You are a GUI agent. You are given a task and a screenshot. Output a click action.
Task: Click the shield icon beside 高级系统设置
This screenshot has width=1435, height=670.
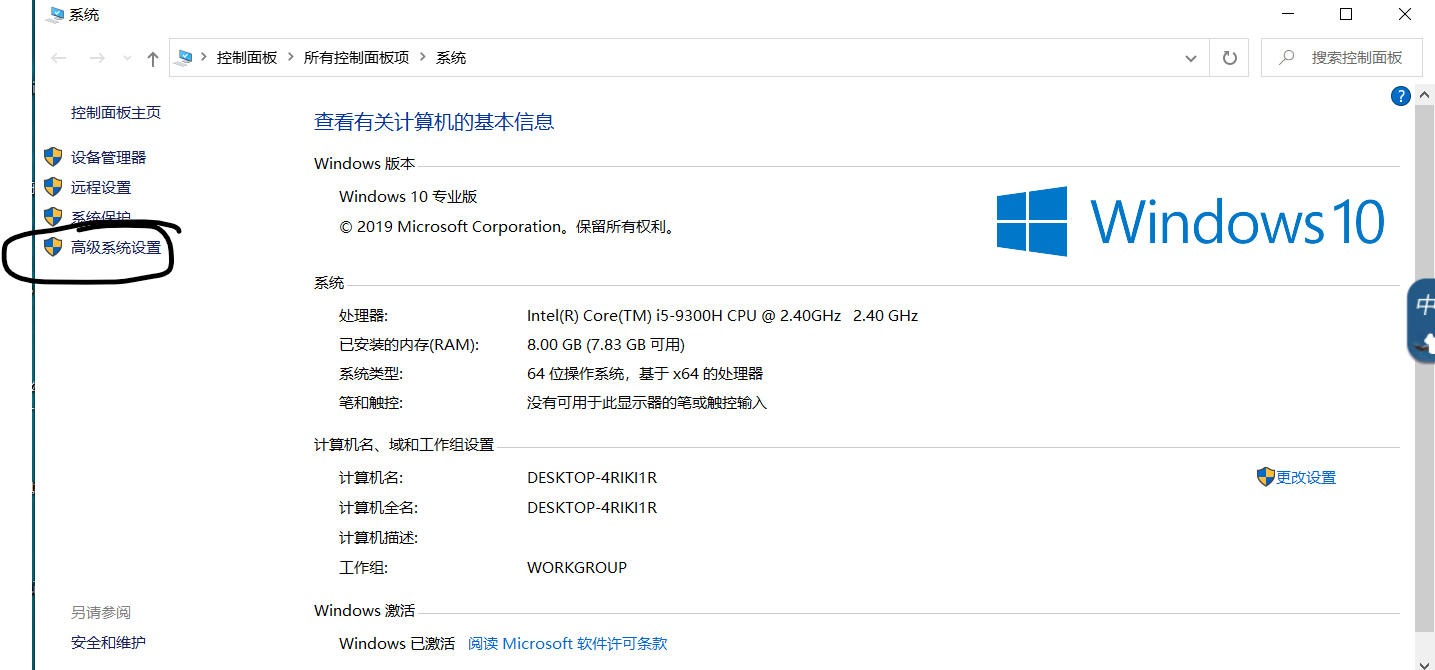[54, 247]
